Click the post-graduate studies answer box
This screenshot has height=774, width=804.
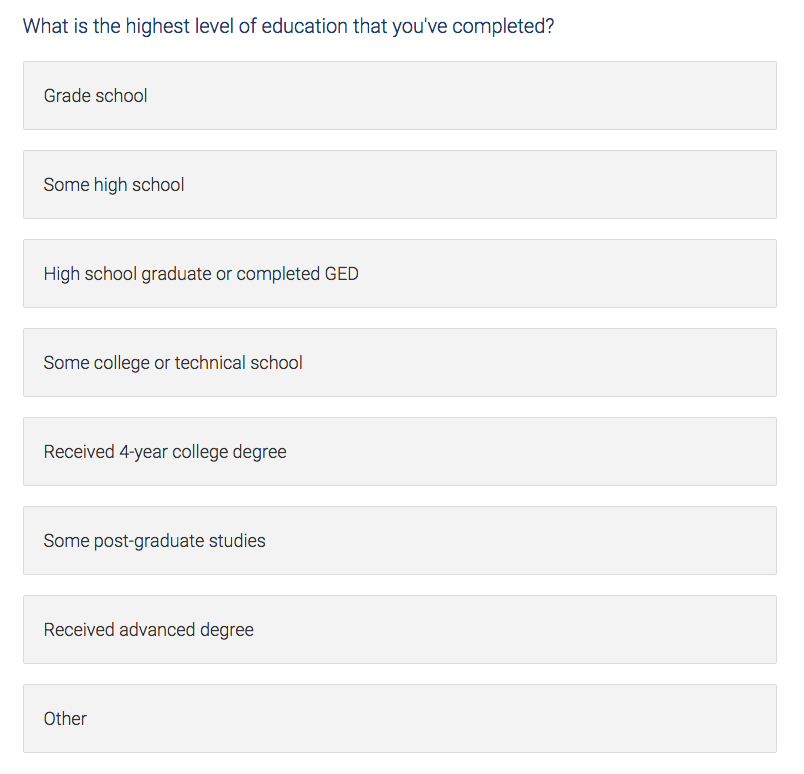[x=400, y=541]
